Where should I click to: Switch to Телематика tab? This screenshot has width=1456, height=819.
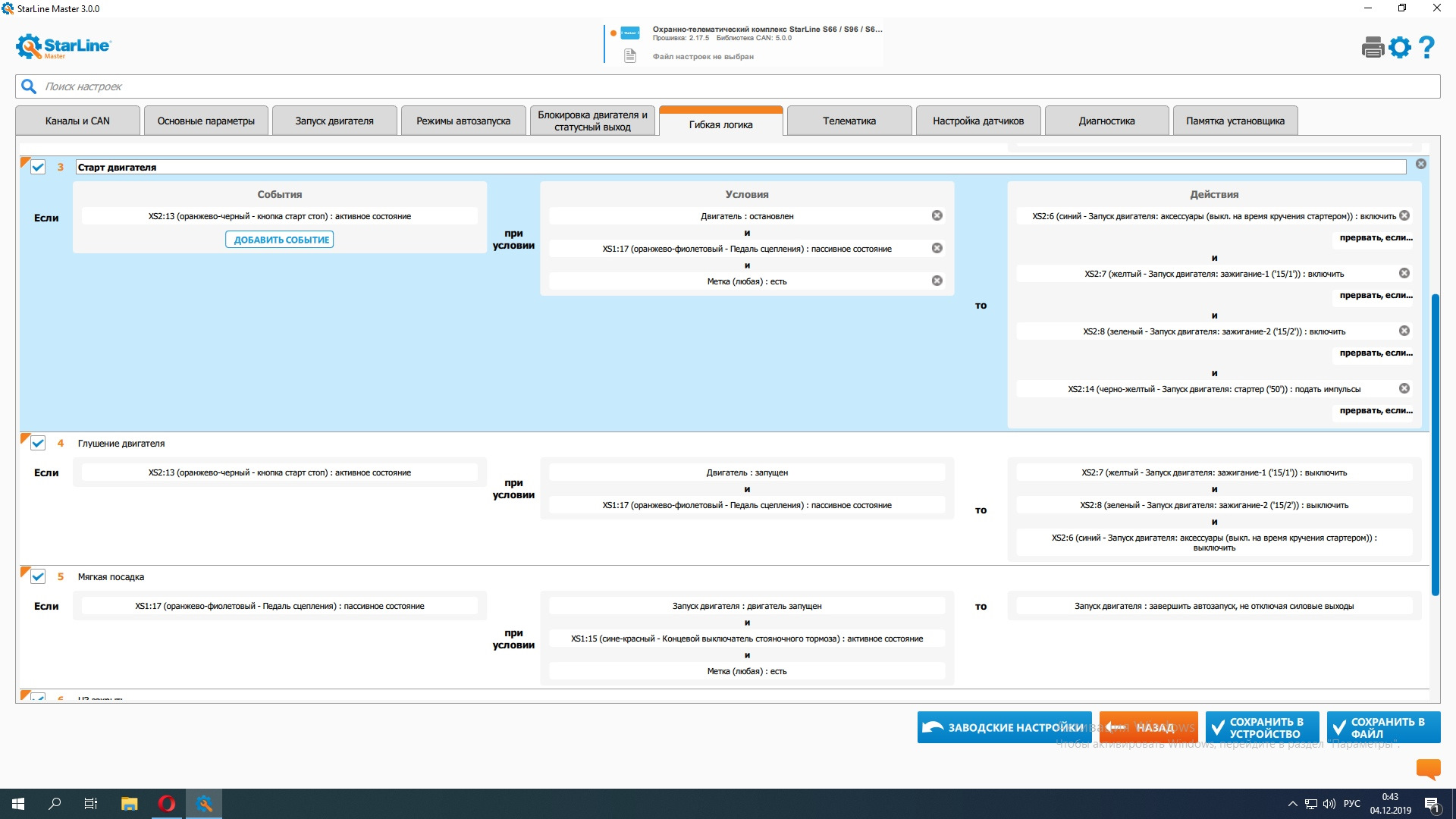click(849, 121)
